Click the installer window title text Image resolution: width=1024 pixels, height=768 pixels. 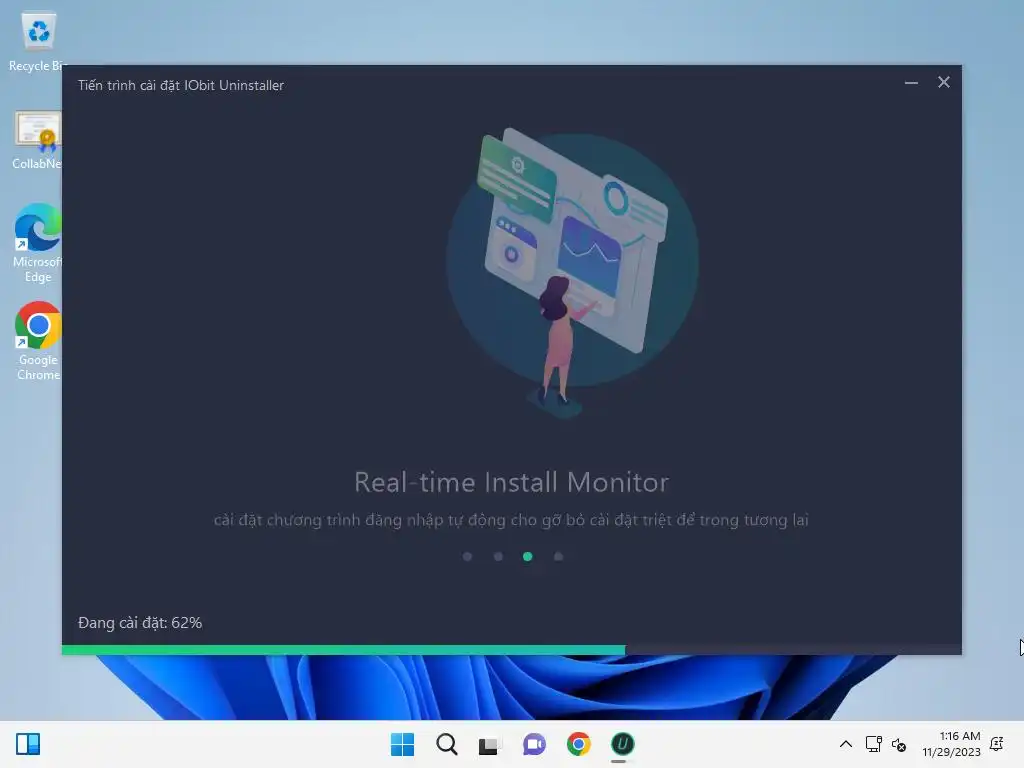(181, 86)
